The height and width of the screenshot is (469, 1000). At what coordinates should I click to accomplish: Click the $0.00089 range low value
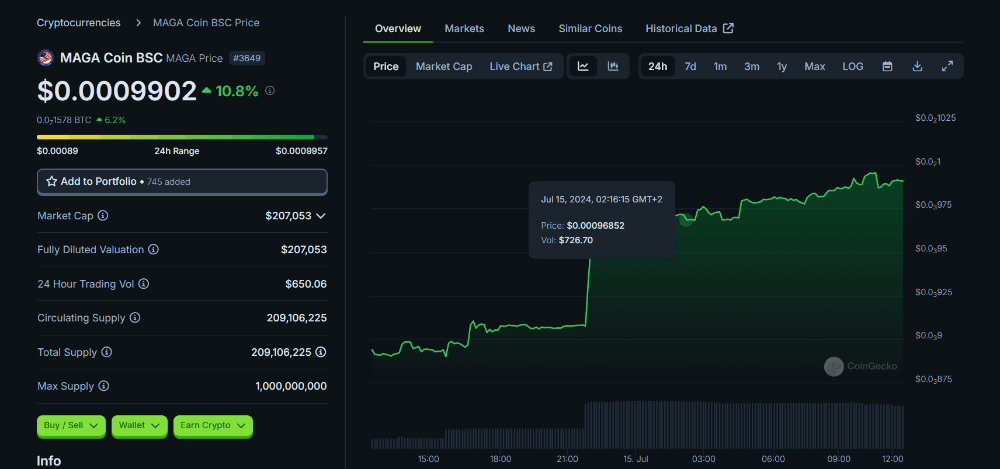pos(57,151)
